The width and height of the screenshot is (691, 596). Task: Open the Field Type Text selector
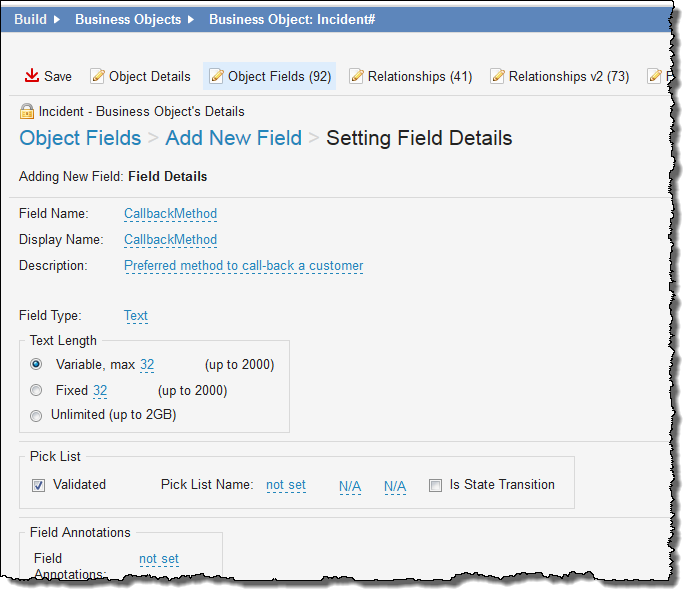[x=135, y=316]
